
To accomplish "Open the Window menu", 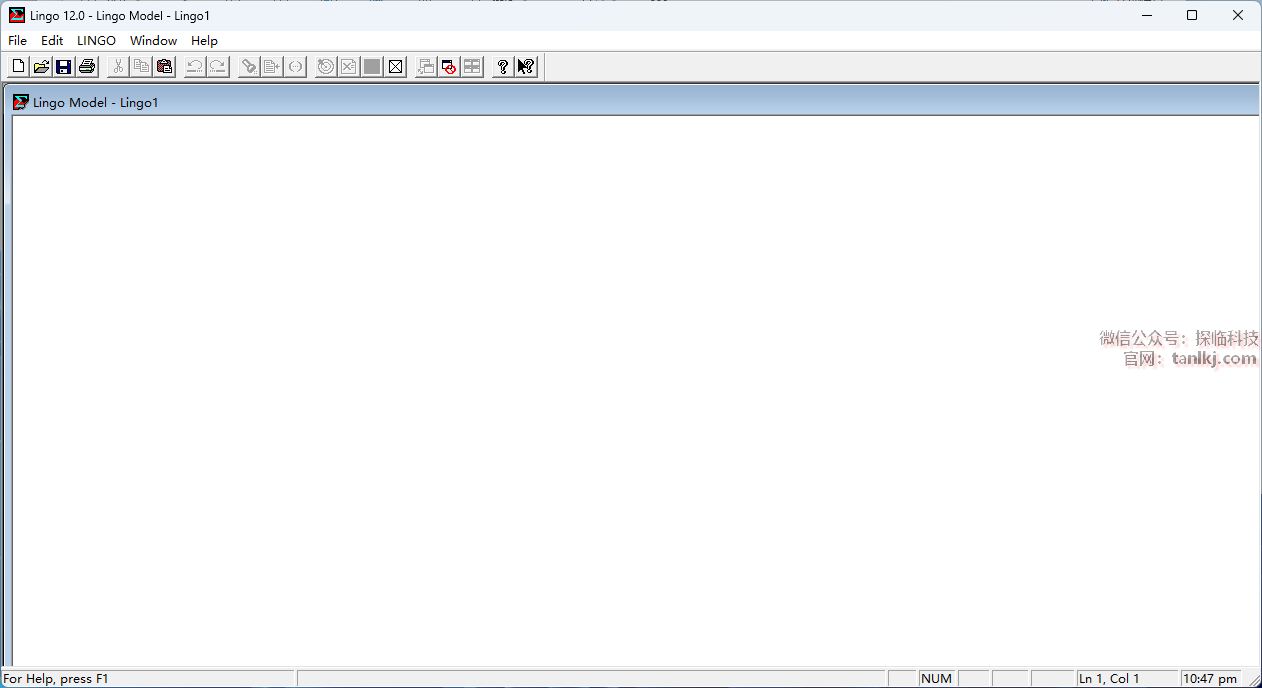I will point(153,41).
